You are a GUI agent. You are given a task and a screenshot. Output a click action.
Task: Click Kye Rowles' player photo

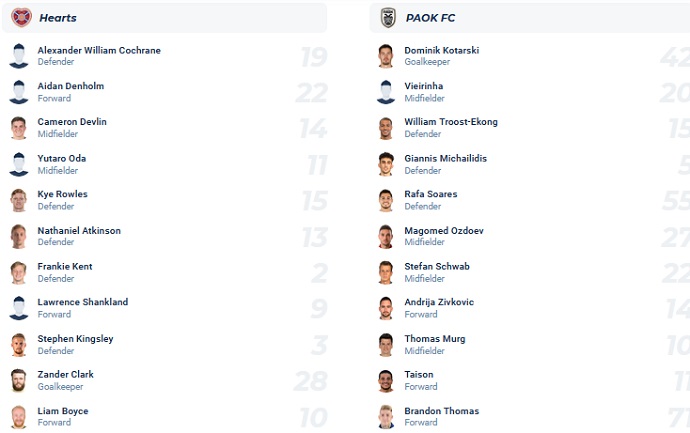coord(19,200)
